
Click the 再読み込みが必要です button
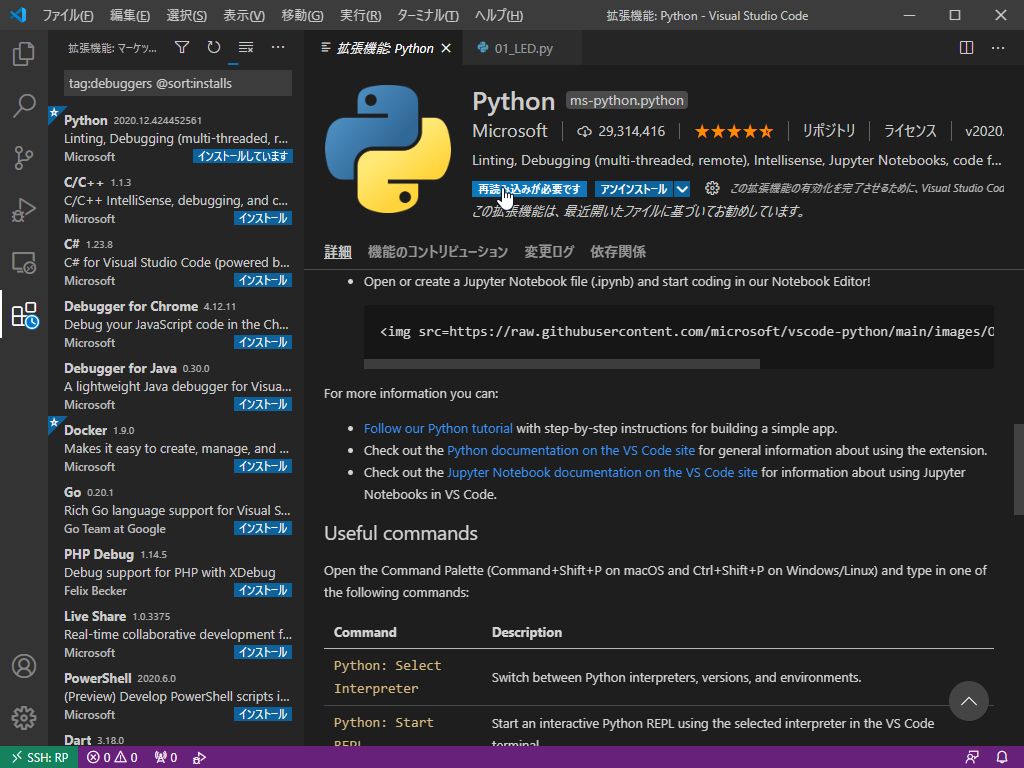tap(530, 189)
